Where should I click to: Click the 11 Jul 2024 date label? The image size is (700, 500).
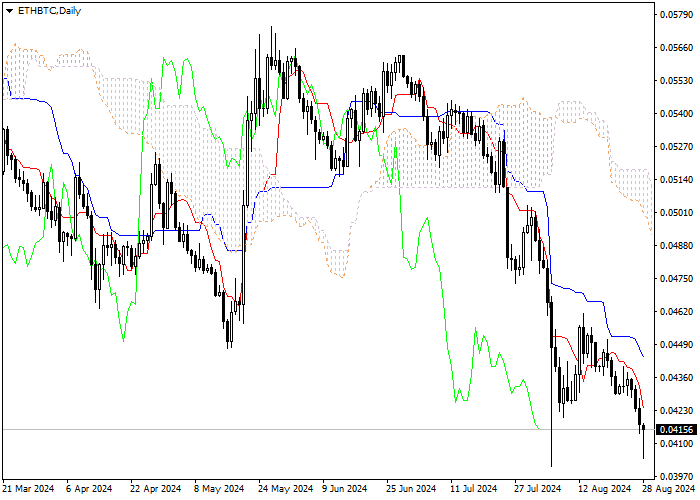tap(473, 489)
